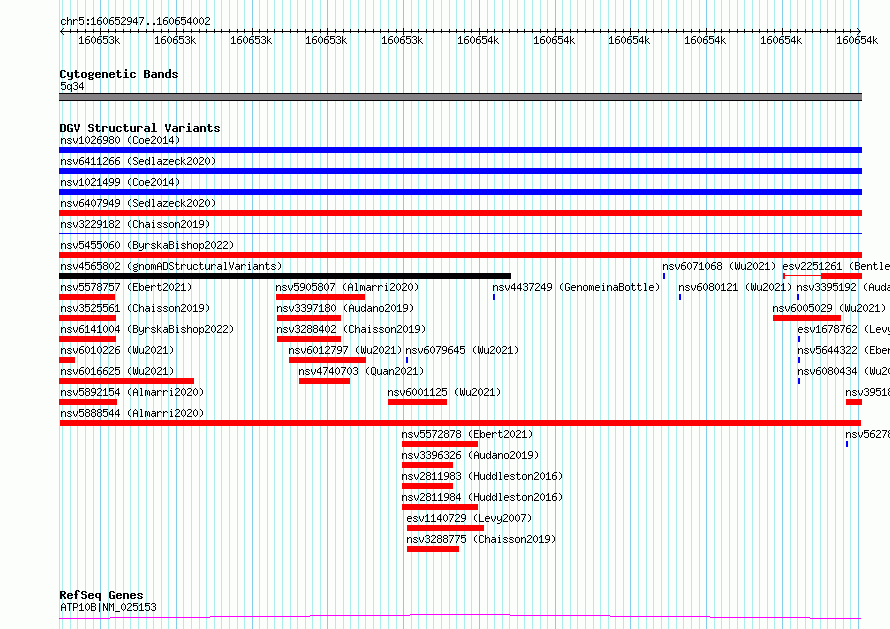The width and height of the screenshot is (890, 629).
Task: Click the nsv3525561 (Chaisson2019) label
Action: click(135, 308)
